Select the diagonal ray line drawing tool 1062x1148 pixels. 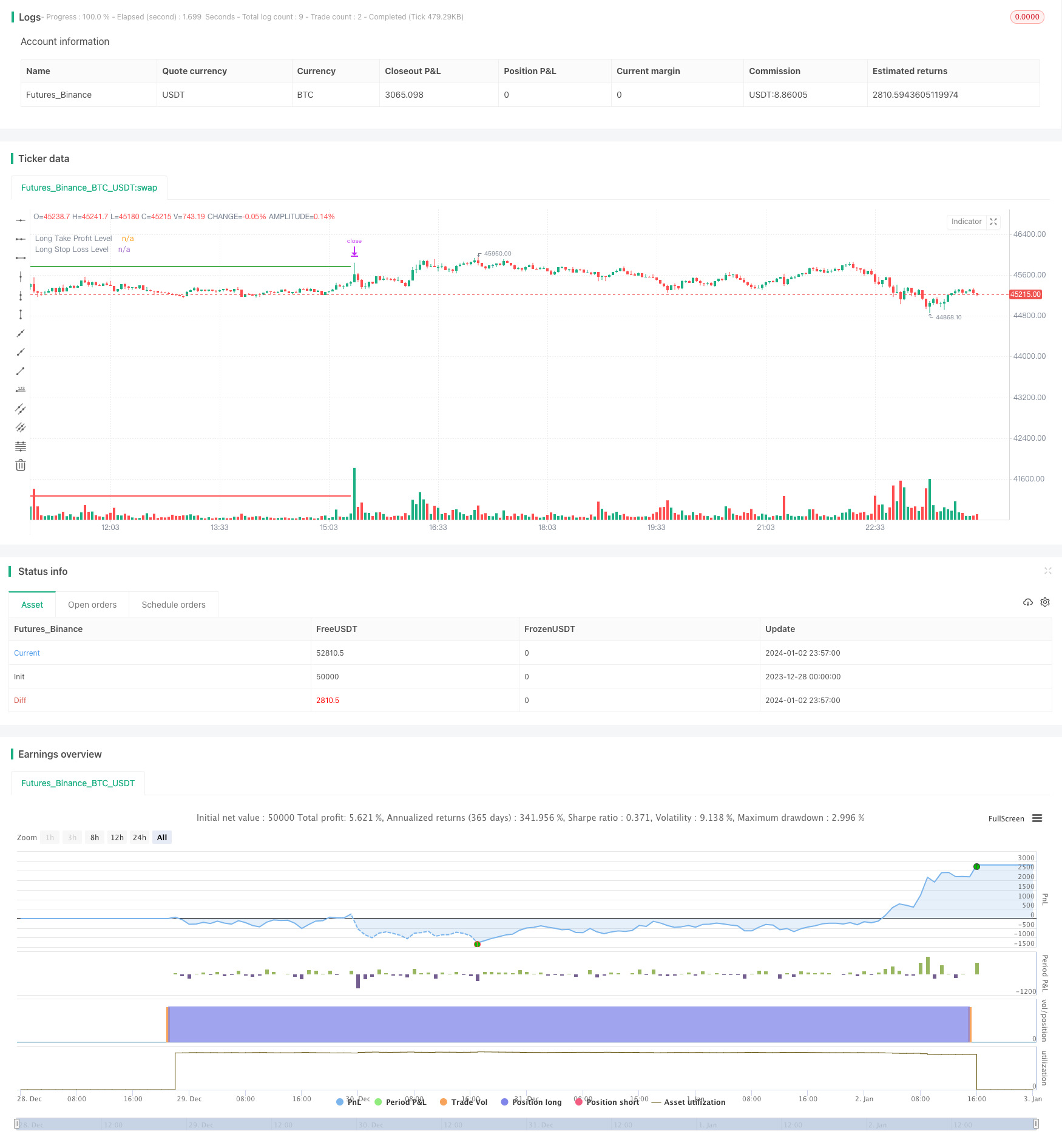tap(21, 352)
